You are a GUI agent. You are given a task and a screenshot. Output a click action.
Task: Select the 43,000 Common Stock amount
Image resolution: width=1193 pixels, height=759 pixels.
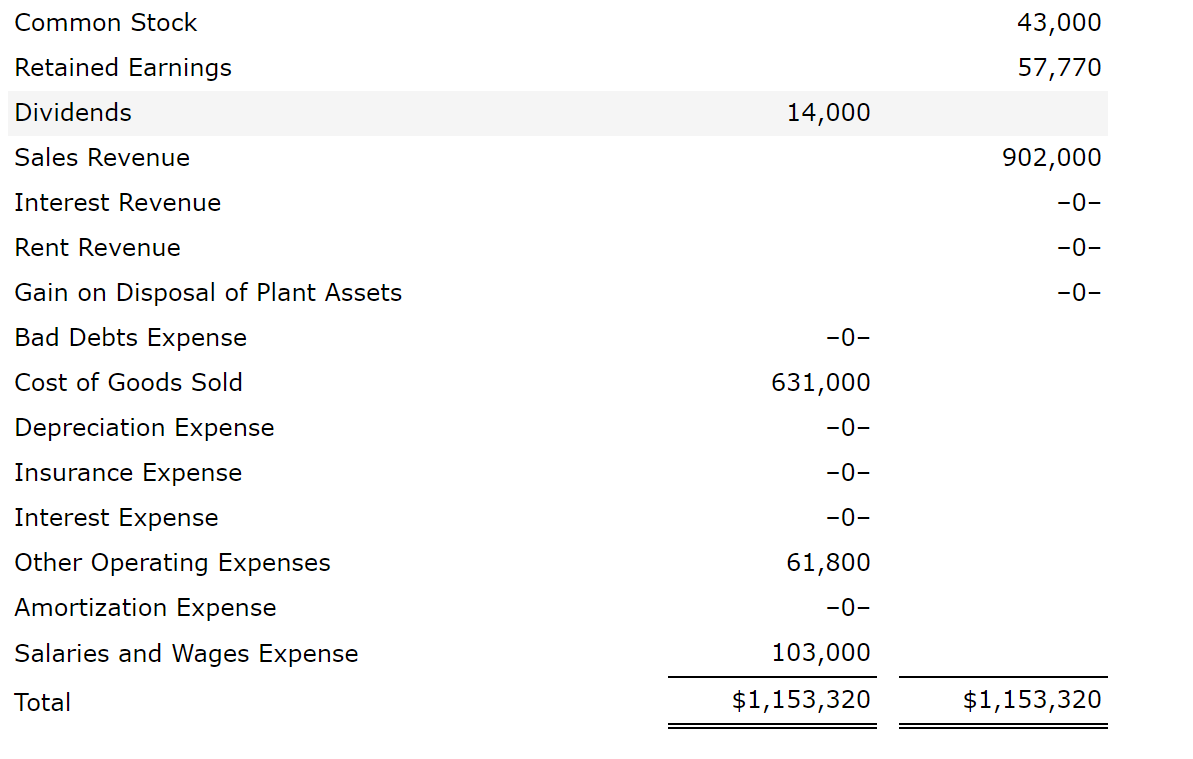click(x=1059, y=23)
